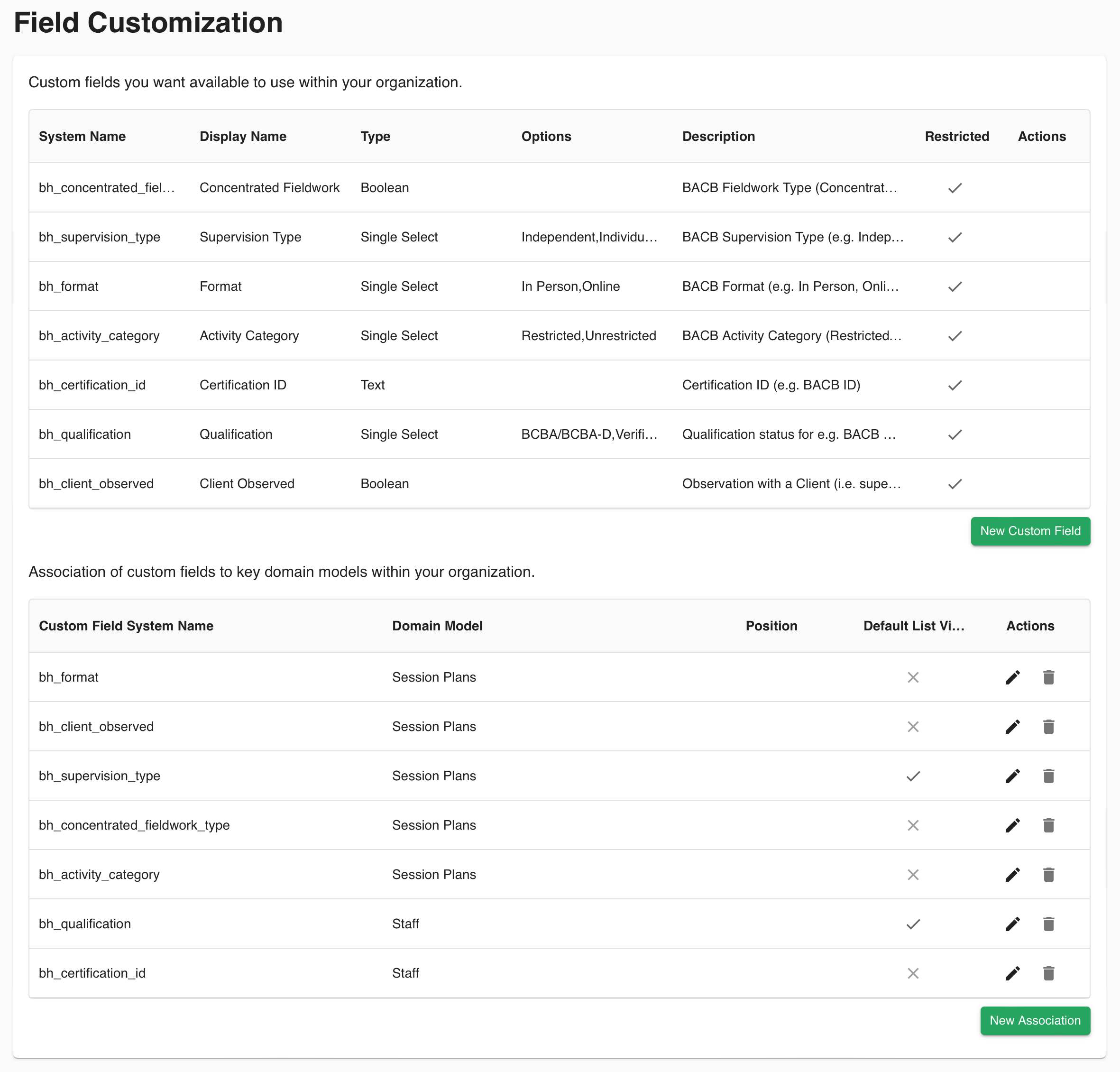Click the Options column header
1120x1072 pixels.
tap(546, 136)
